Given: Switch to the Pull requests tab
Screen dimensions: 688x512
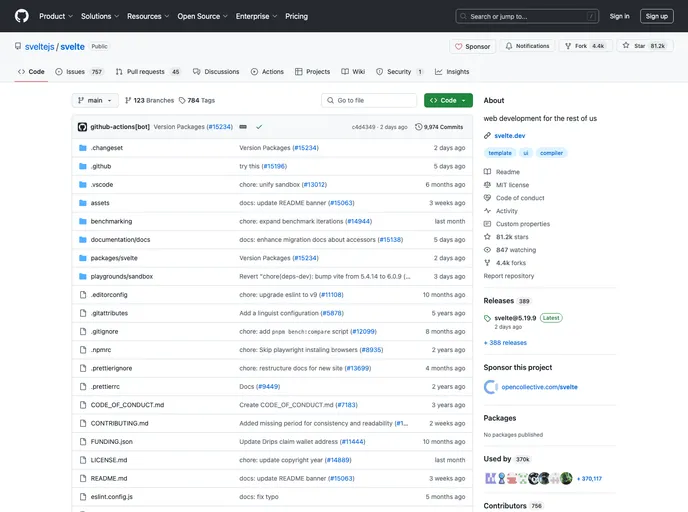Looking at the screenshot, I should point(148,72).
